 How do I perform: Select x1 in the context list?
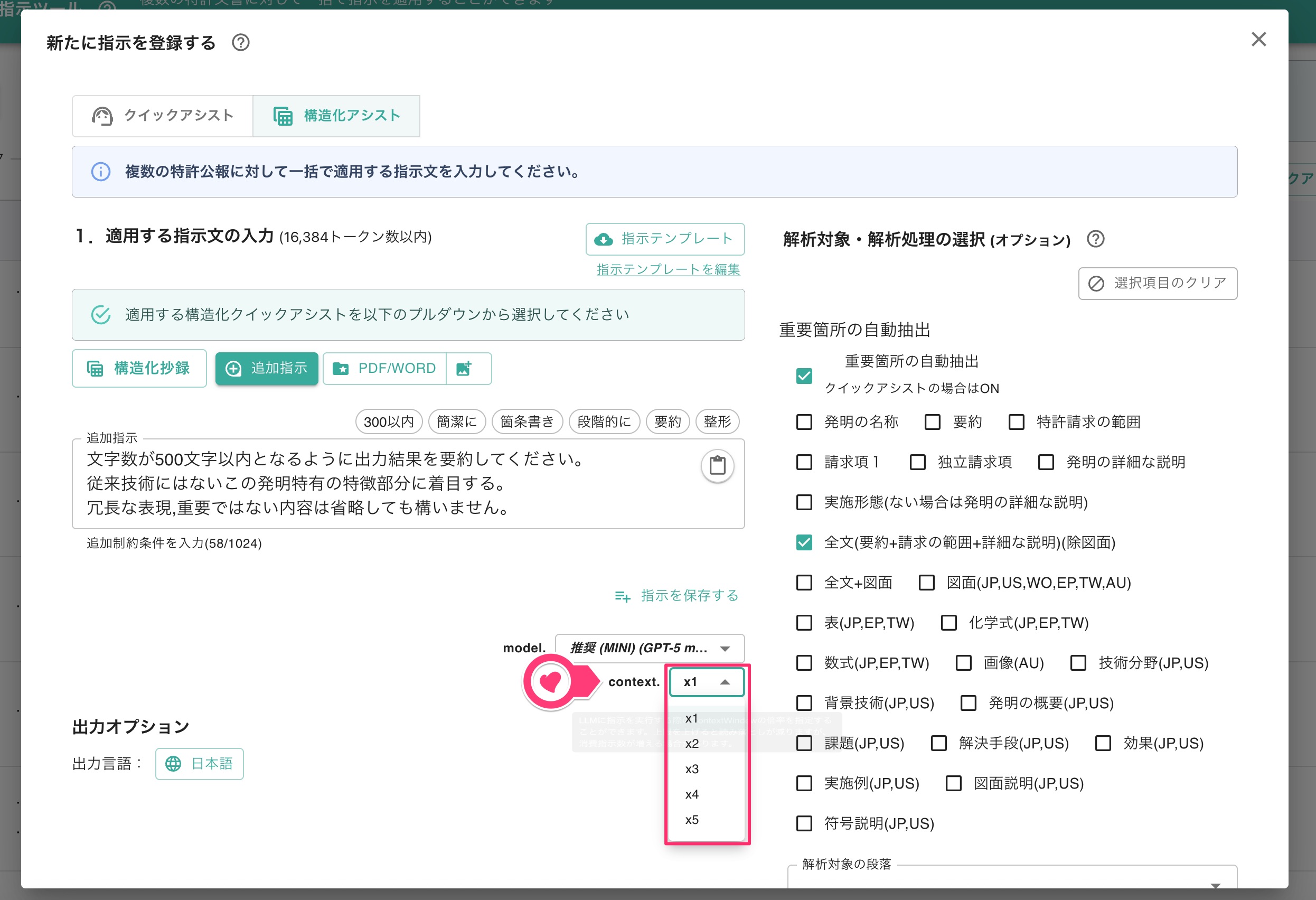pyautogui.click(x=707, y=718)
